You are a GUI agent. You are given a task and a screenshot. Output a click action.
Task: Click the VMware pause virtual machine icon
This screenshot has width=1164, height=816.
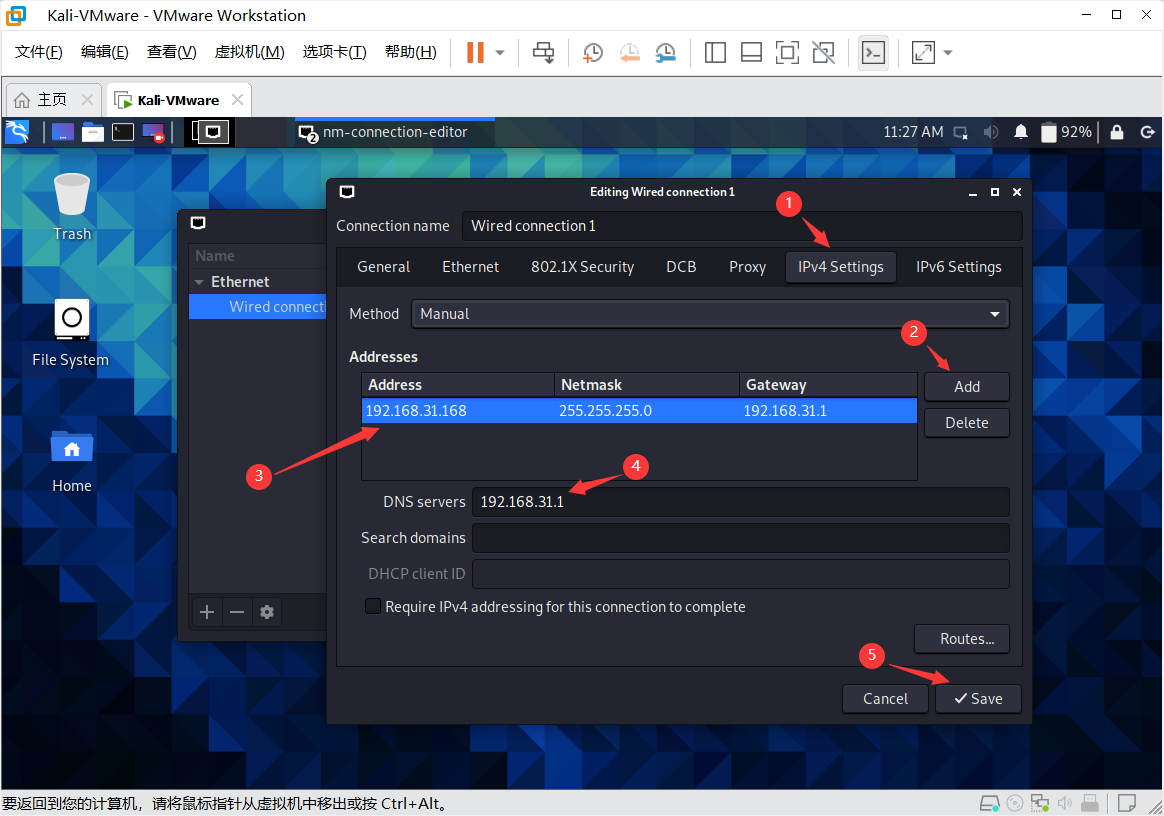[x=475, y=52]
